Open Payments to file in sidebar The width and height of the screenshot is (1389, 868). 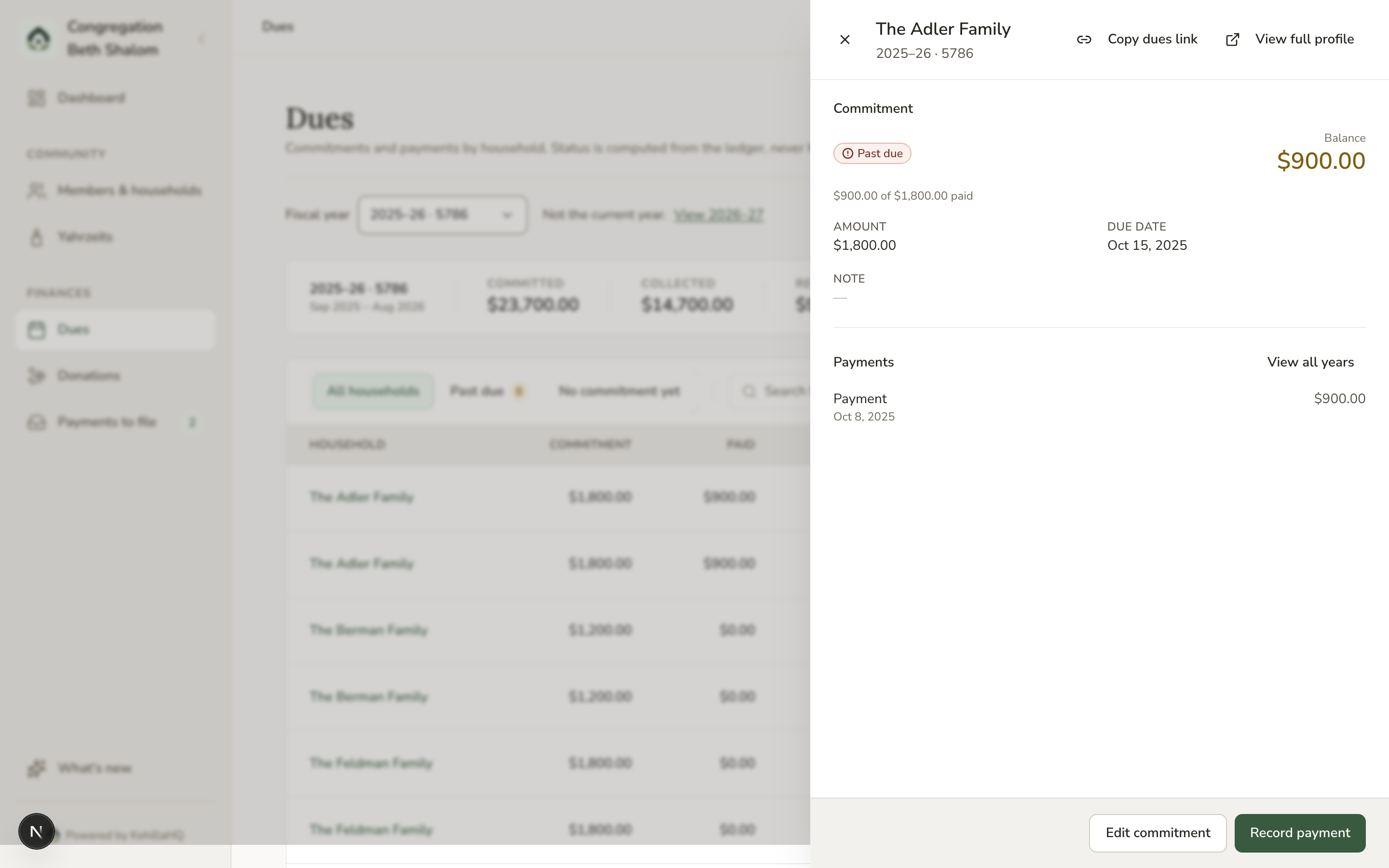(115, 422)
